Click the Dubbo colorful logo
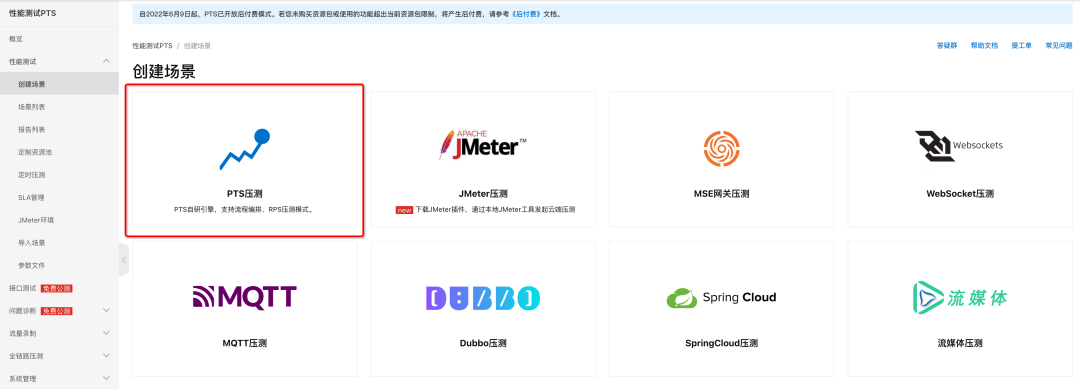The width and height of the screenshot is (1080, 389). click(x=483, y=297)
